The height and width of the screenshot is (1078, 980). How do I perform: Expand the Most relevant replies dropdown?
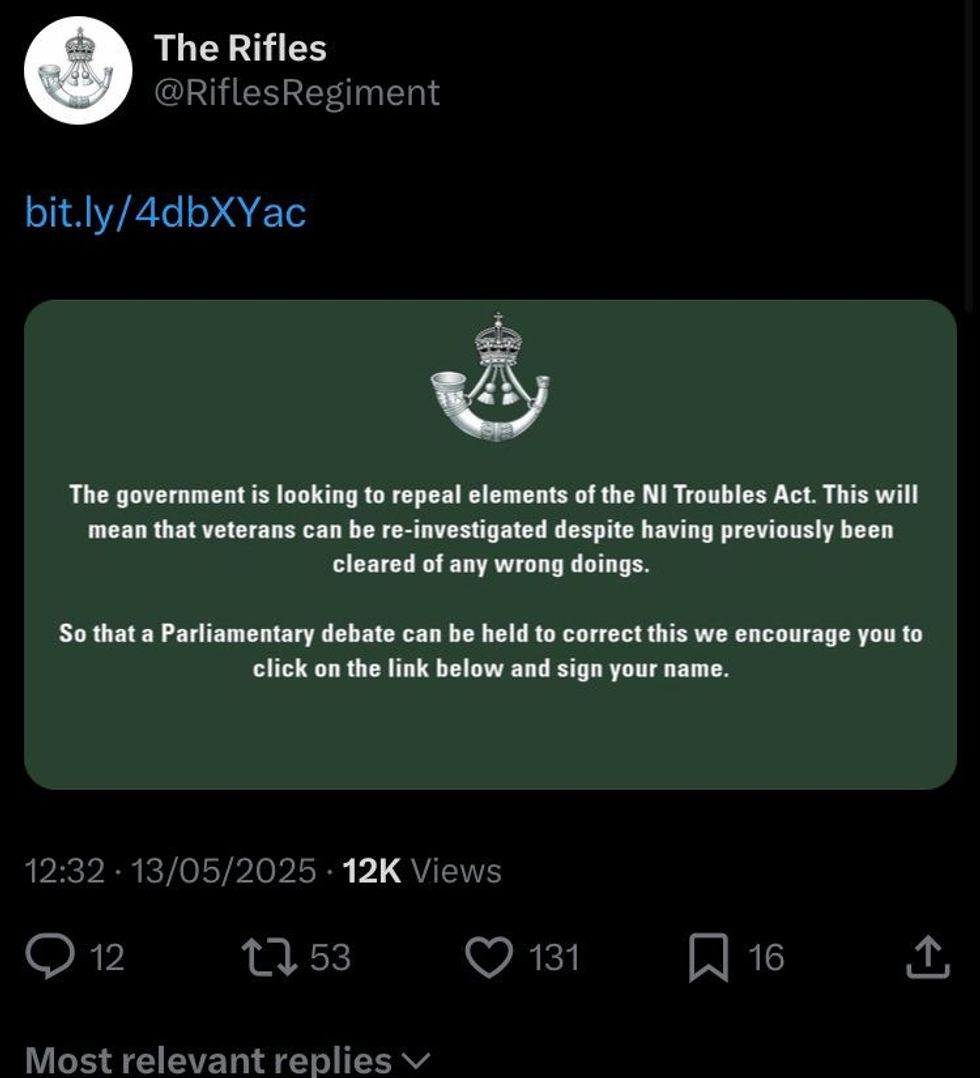tap(228, 1060)
